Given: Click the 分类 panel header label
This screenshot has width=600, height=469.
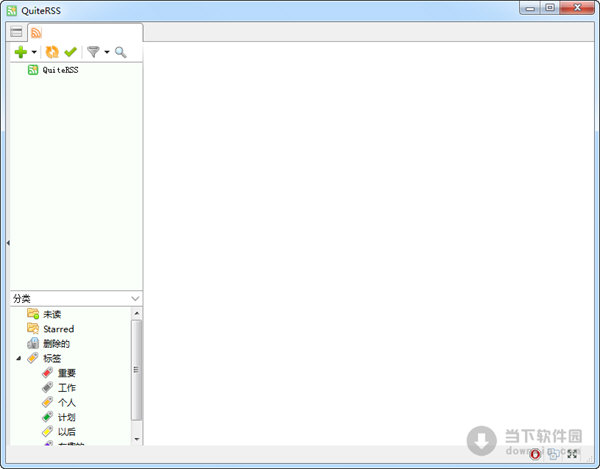Looking at the screenshot, I should tap(22, 298).
